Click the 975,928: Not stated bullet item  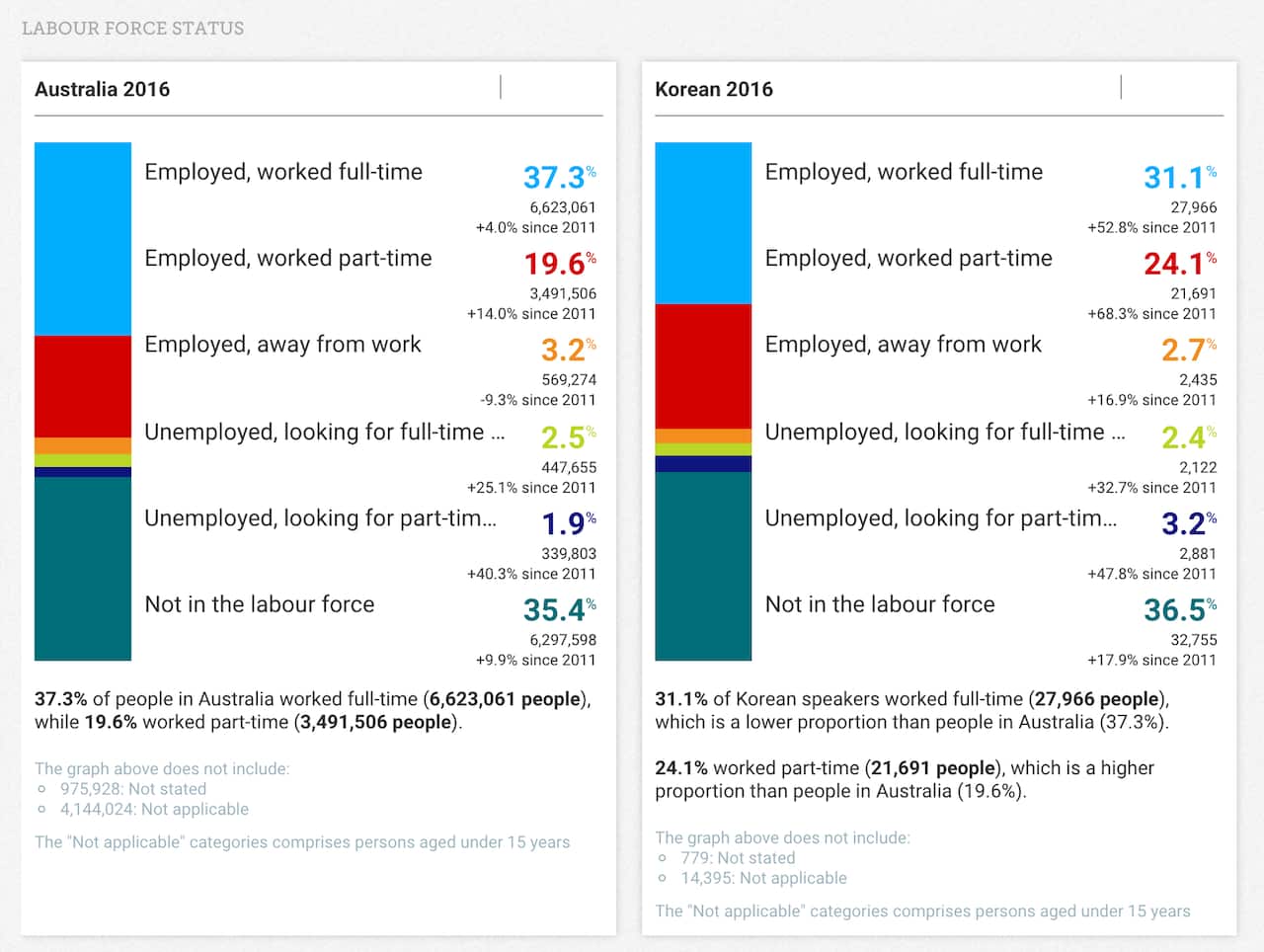[134, 789]
